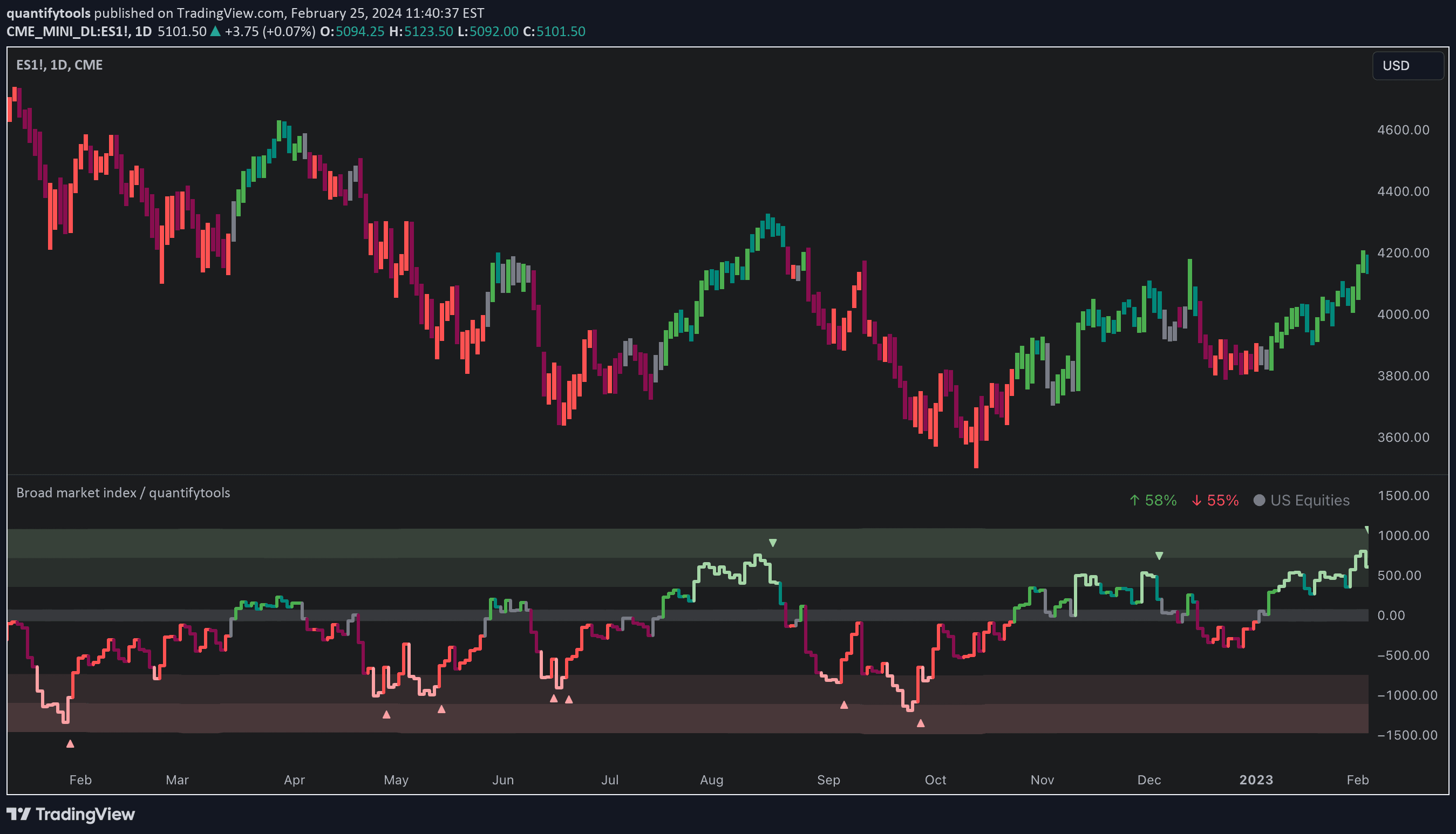
Task: Click the green down-triangle marker above August peak
Action: point(772,543)
